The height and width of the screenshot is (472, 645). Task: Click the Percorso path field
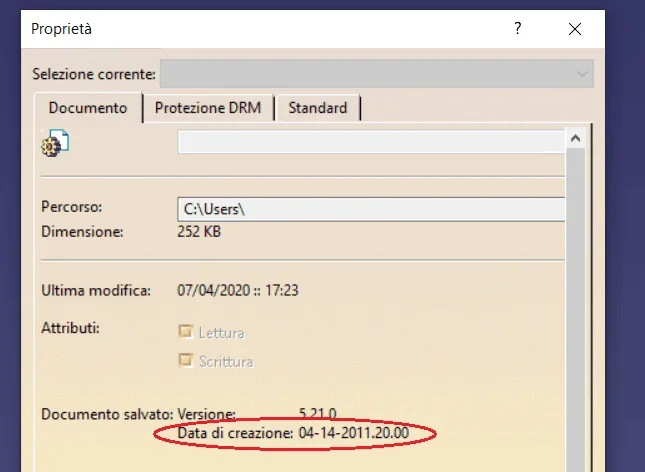370,209
